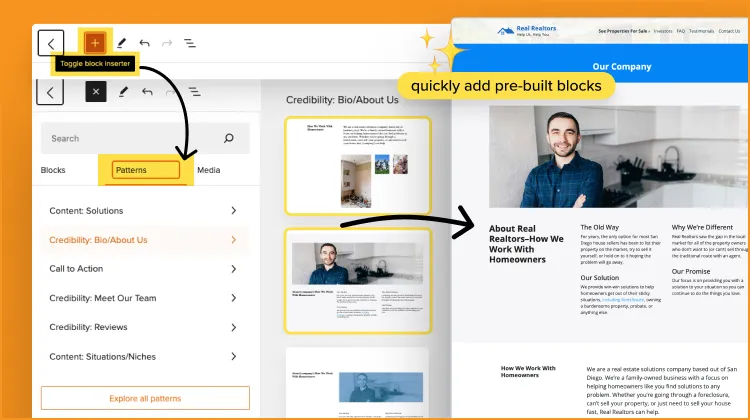This screenshot has width=750, height=420.
Task: Expand the Call to Action chevron
Action: 233,269
